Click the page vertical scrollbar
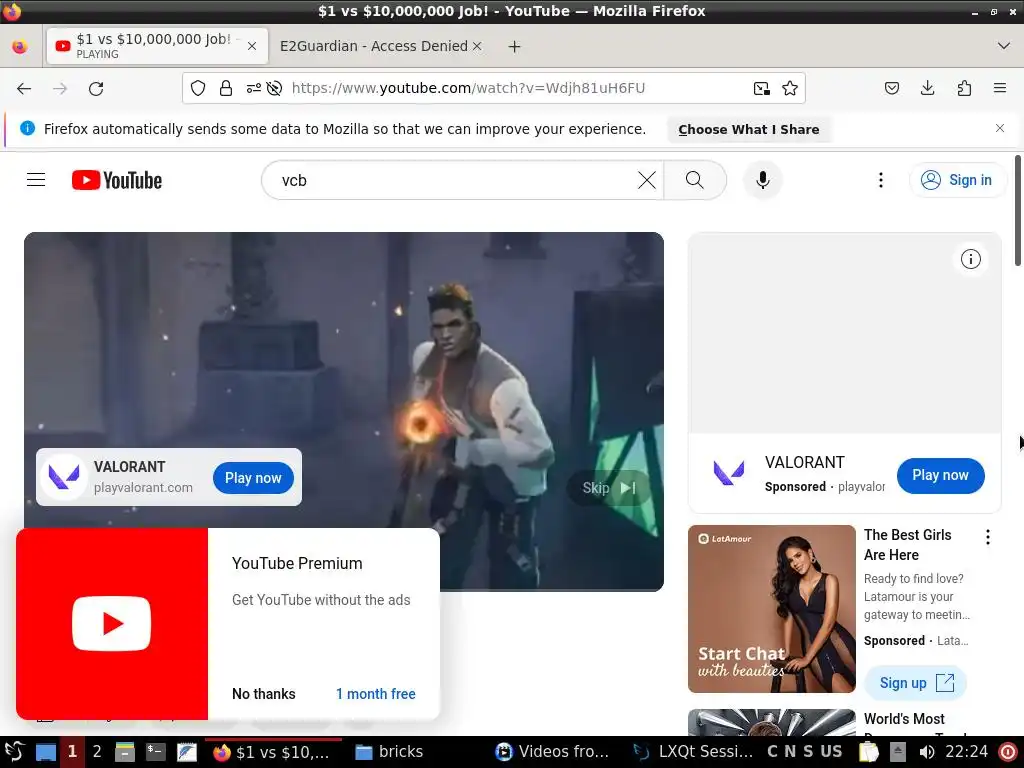 pos(1017,210)
